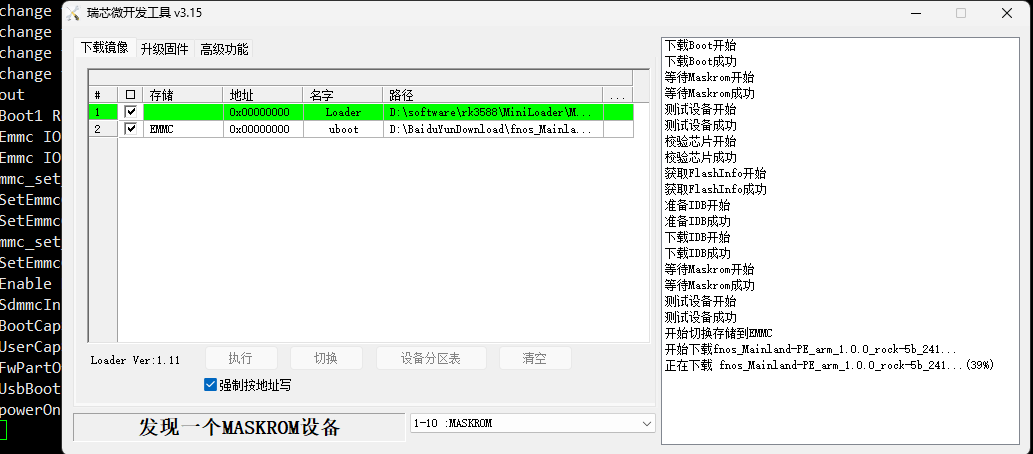The height and width of the screenshot is (454, 1033).
Task: Uncheck the uboot row checkbox
Action: [x=130, y=128]
